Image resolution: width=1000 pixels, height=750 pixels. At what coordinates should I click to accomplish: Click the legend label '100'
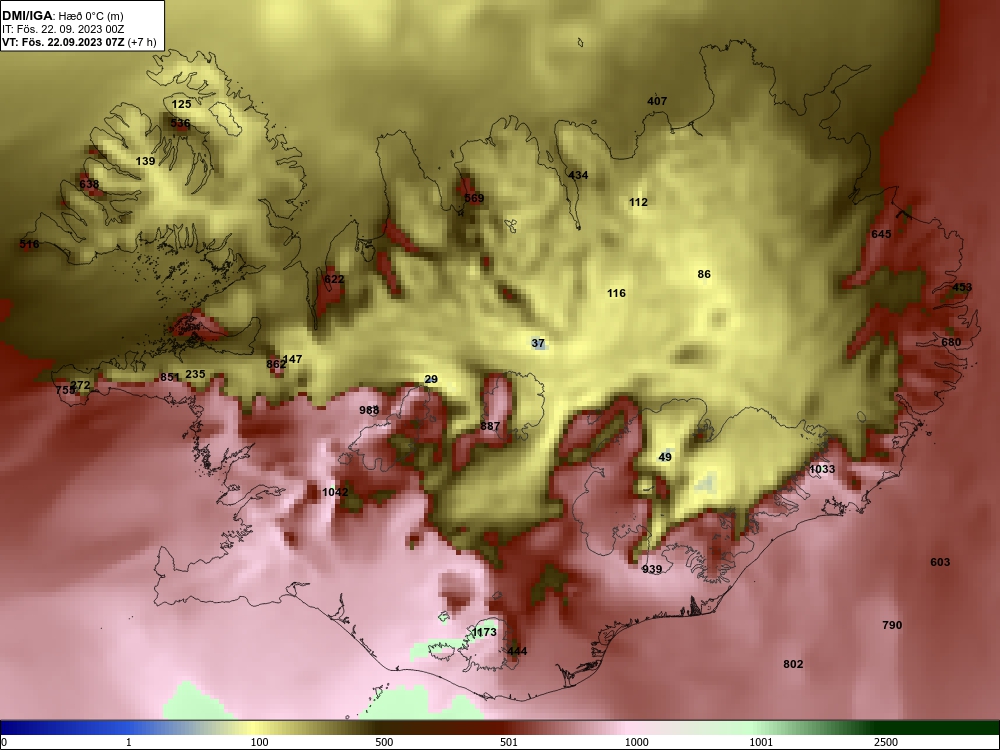click(x=260, y=742)
